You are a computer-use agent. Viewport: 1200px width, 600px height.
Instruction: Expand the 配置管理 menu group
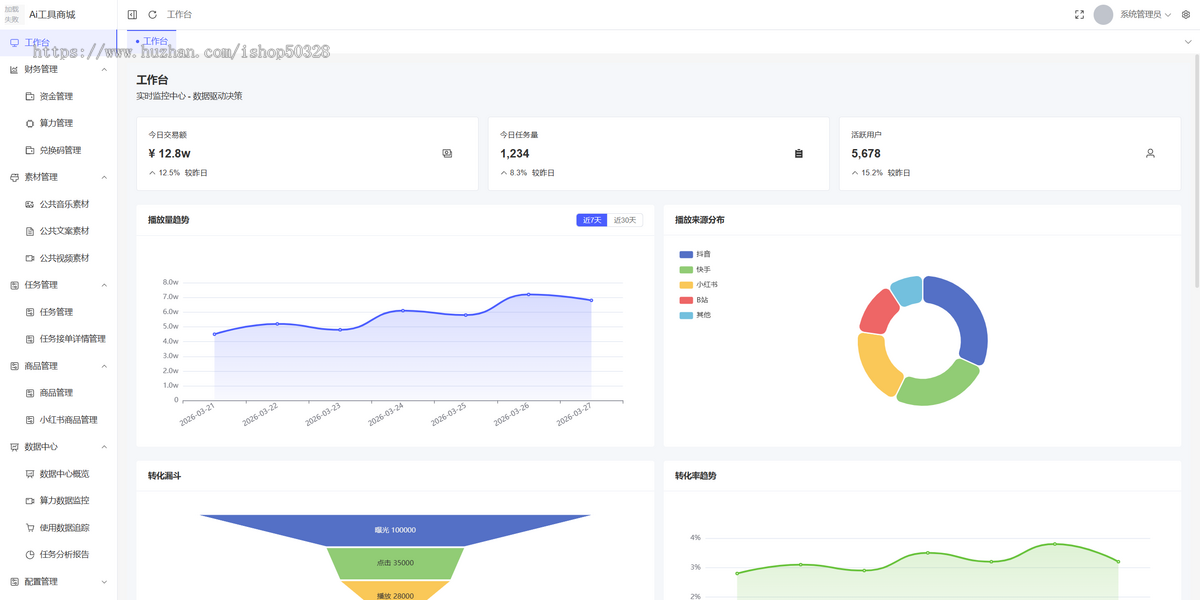tap(58, 581)
